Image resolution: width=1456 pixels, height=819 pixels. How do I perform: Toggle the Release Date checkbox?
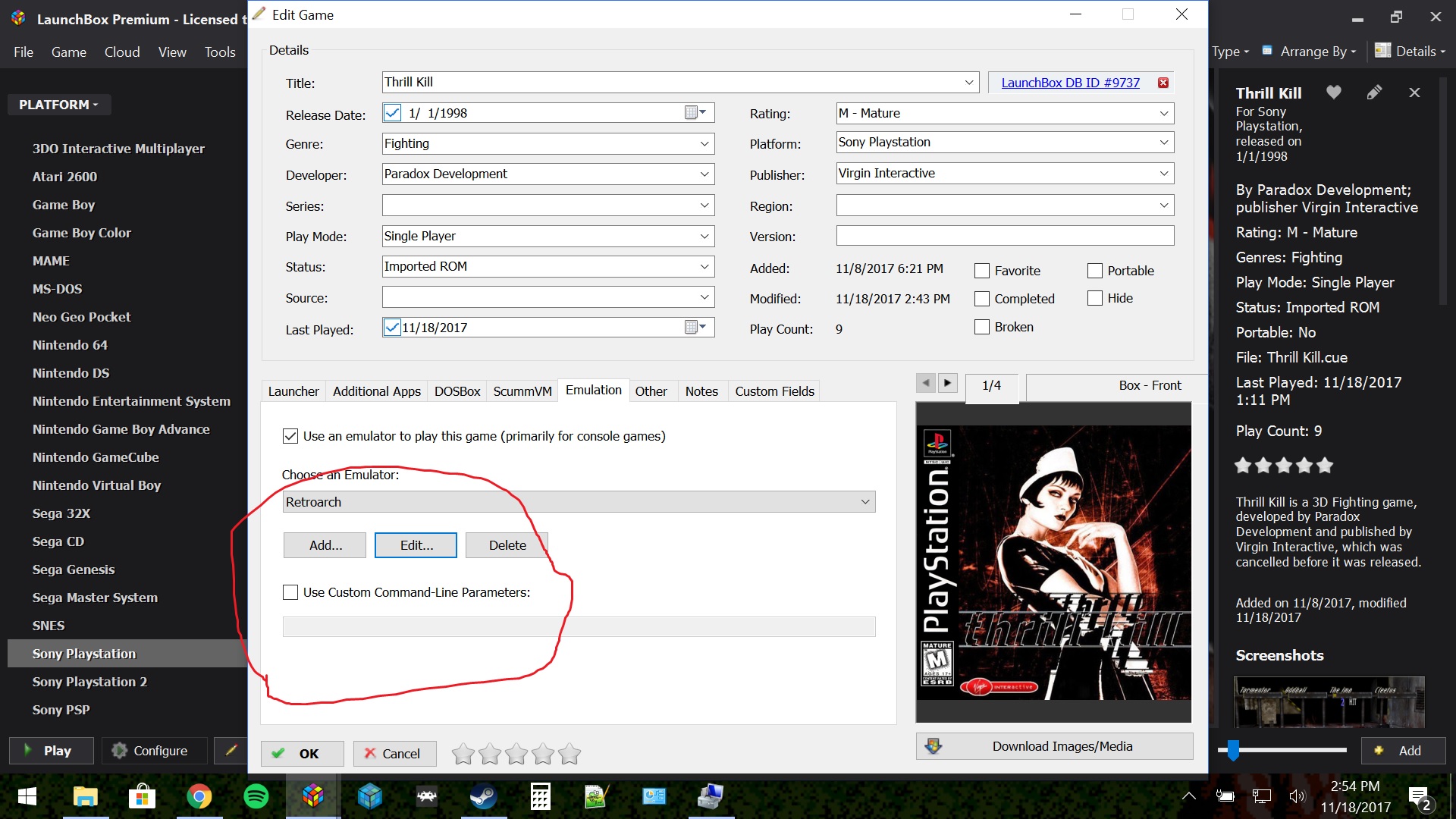392,113
